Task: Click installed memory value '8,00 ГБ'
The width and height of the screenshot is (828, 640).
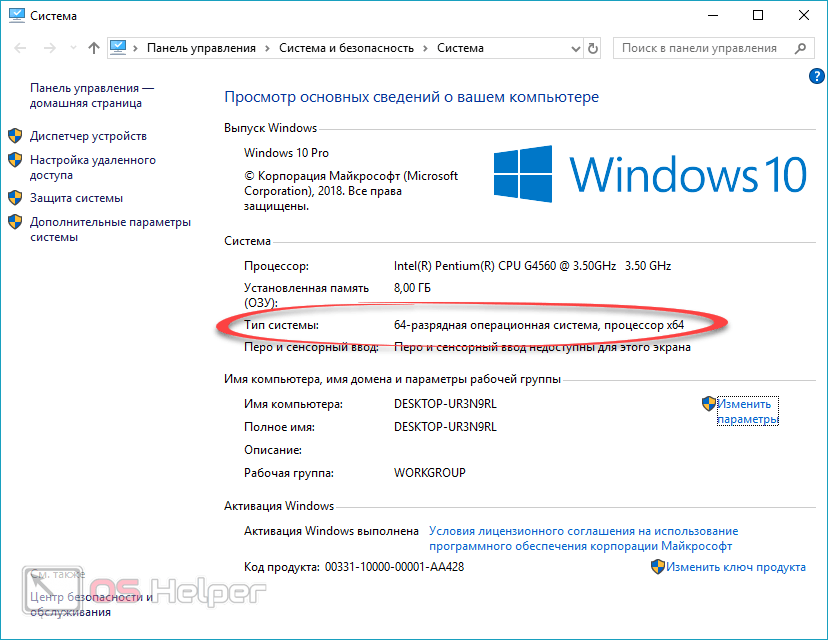Action: coord(412,288)
